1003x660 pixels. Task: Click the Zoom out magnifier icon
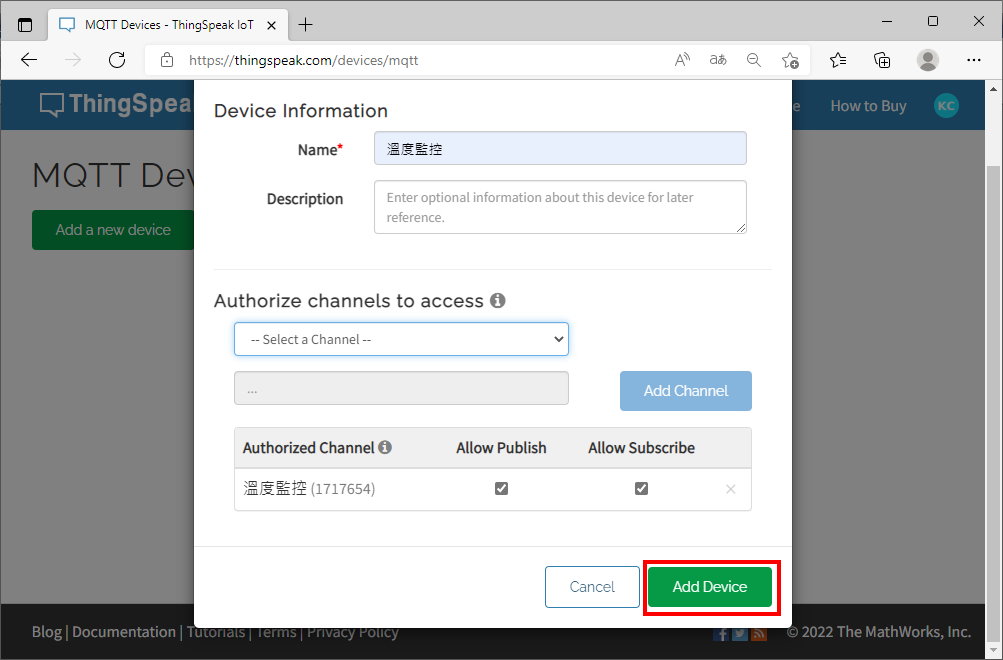click(x=754, y=60)
